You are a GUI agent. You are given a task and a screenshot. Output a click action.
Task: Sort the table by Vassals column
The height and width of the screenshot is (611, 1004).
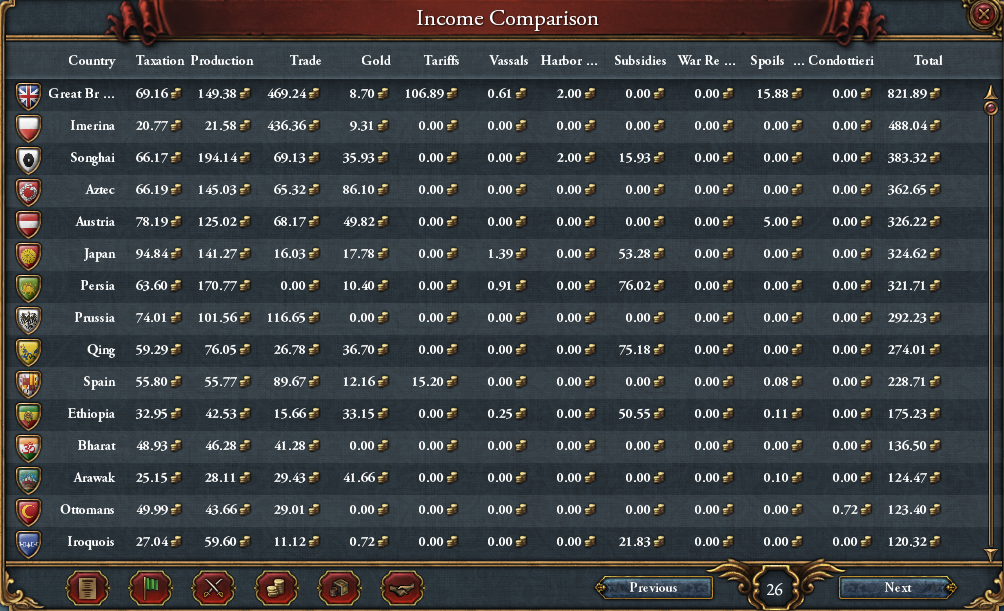pyautogui.click(x=508, y=60)
